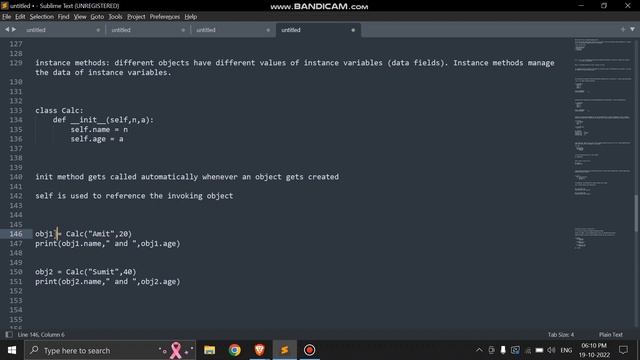This screenshot has width=640, height=360.
Task: Add a new tab with plus icon
Action: pyautogui.click(x=622, y=29)
